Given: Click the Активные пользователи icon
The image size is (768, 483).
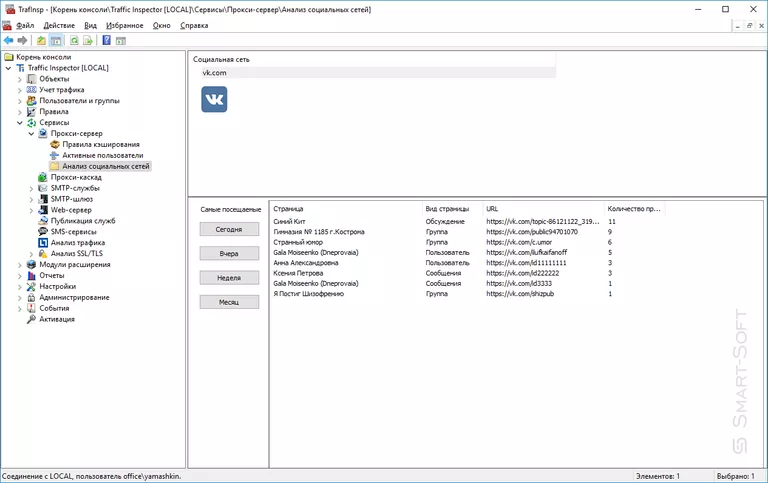Looking at the screenshot, I should point(55,155).
